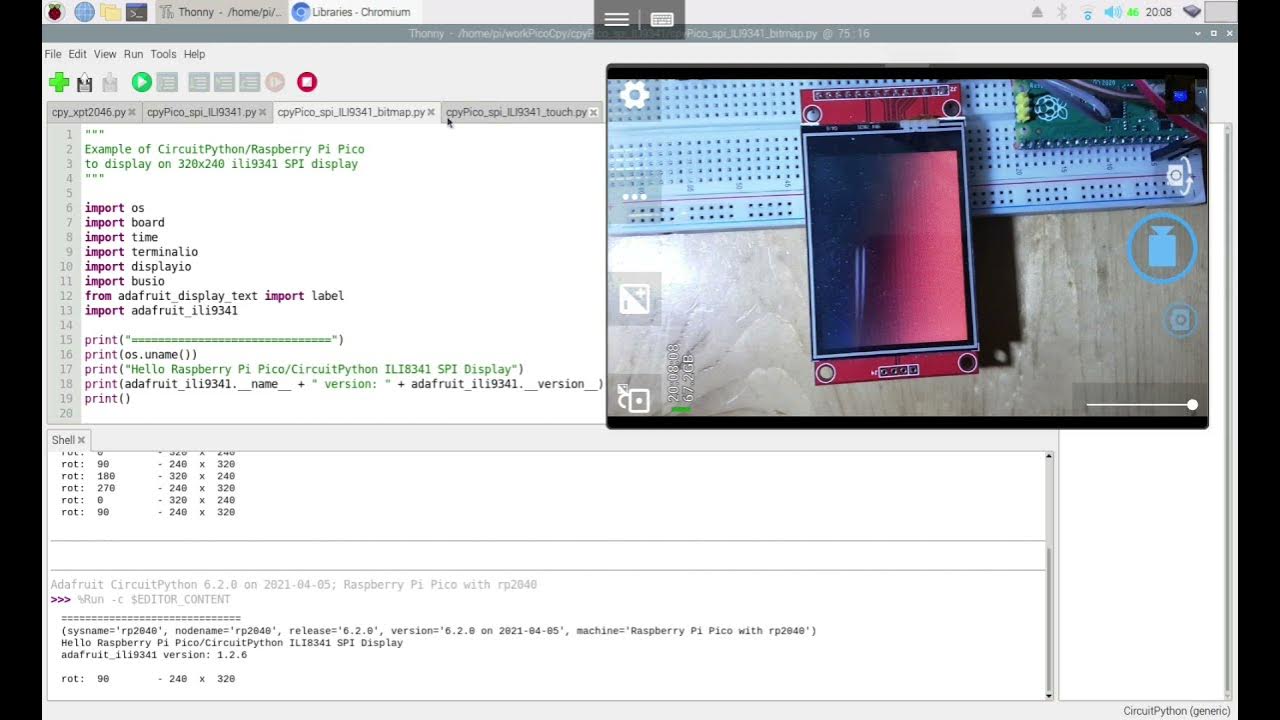Click the green New file plus icon

pos(58,82)
